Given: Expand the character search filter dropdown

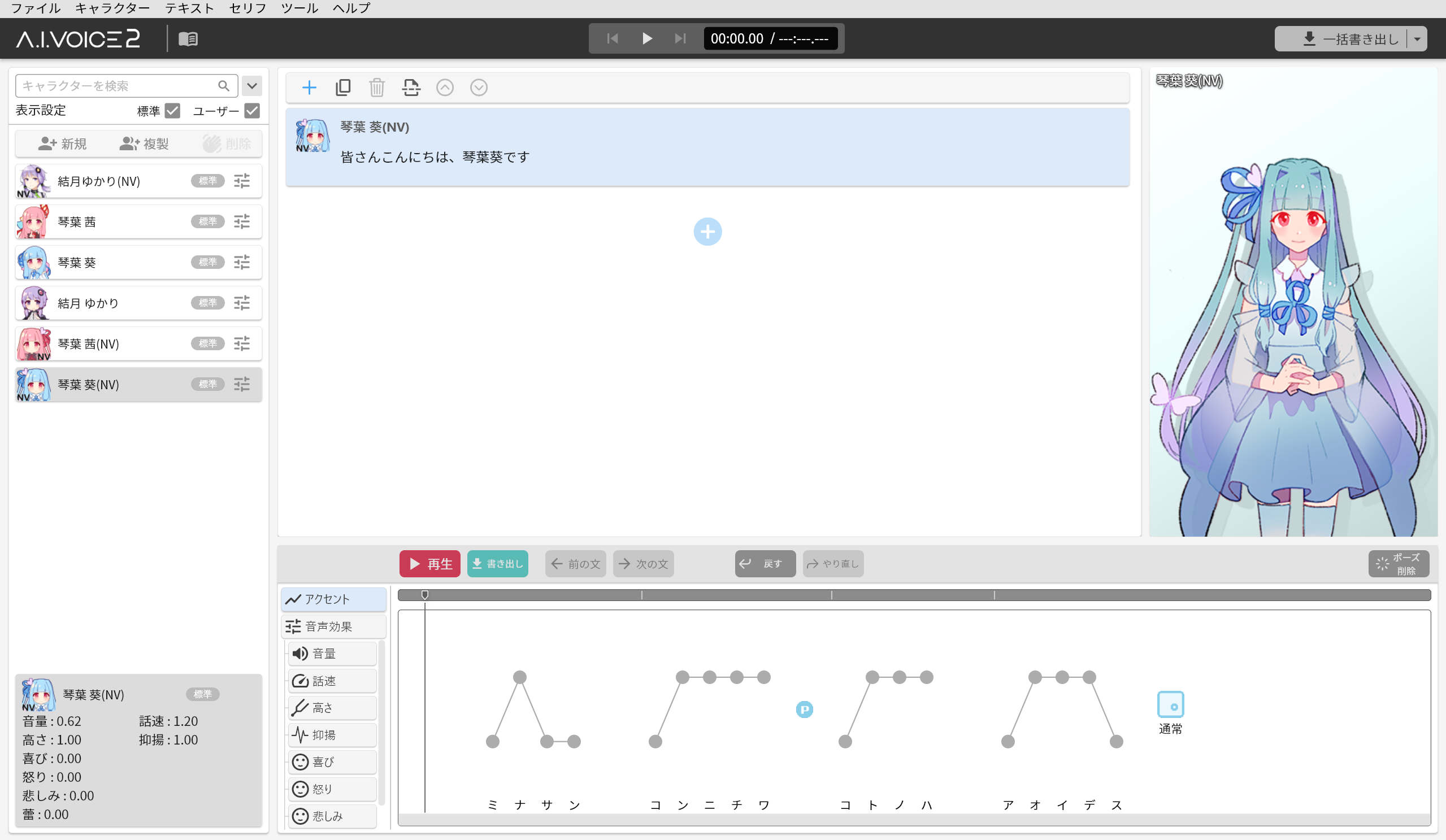Looking at the screenshot, I should [x=252, y=86].
